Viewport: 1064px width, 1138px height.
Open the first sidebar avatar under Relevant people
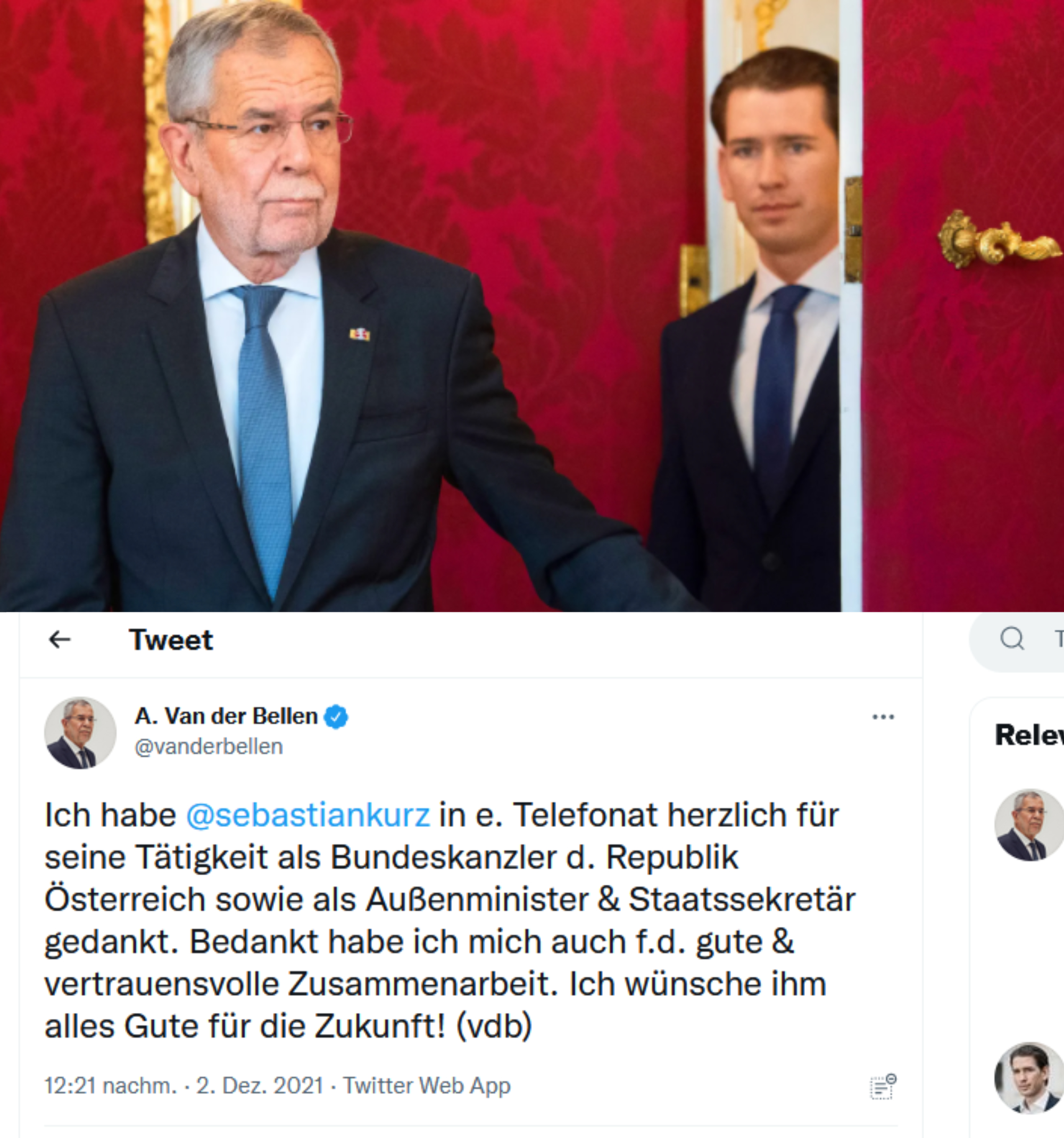1029,825
